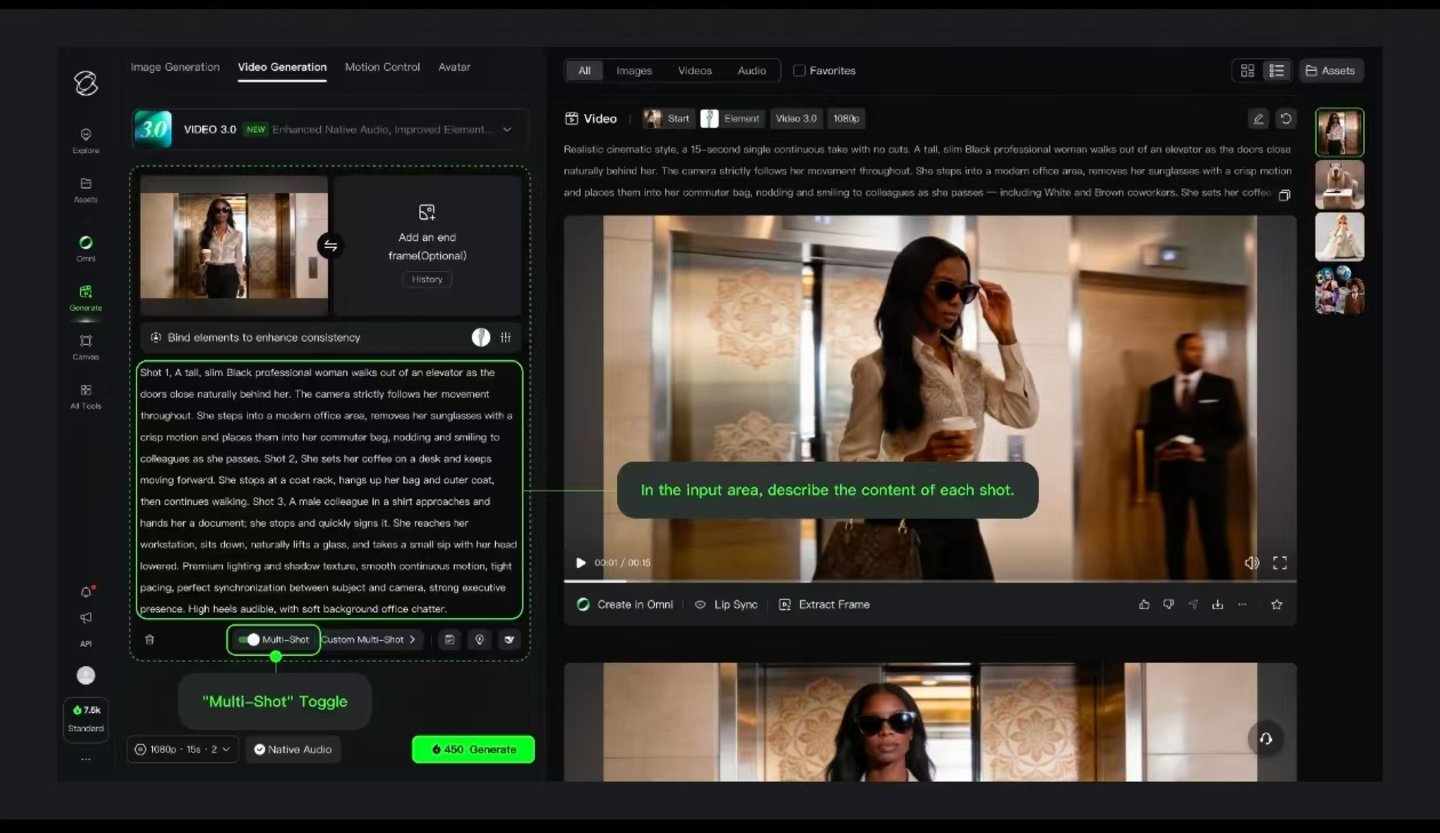Switch to grid view layout

click(1247, 71)
